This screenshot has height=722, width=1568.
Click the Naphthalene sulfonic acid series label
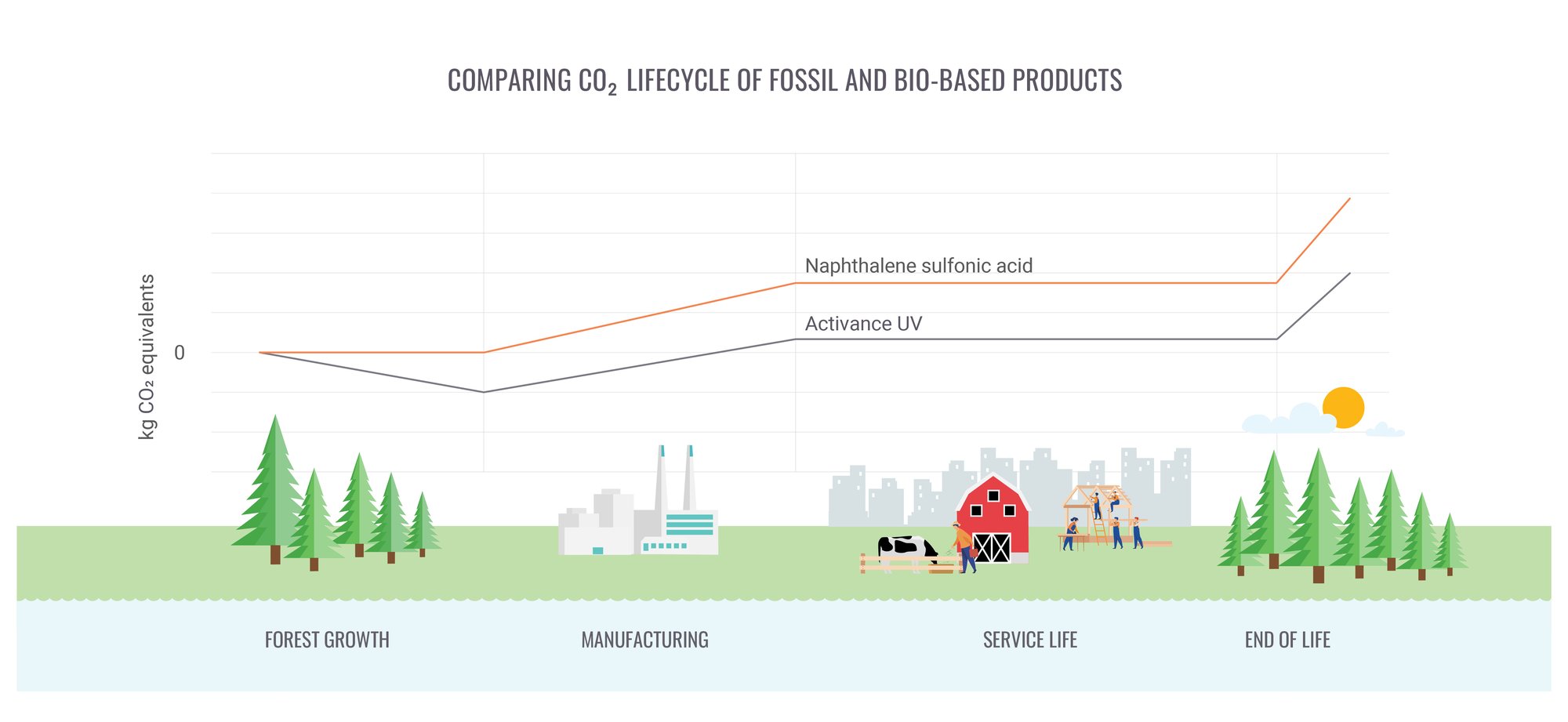918,266
